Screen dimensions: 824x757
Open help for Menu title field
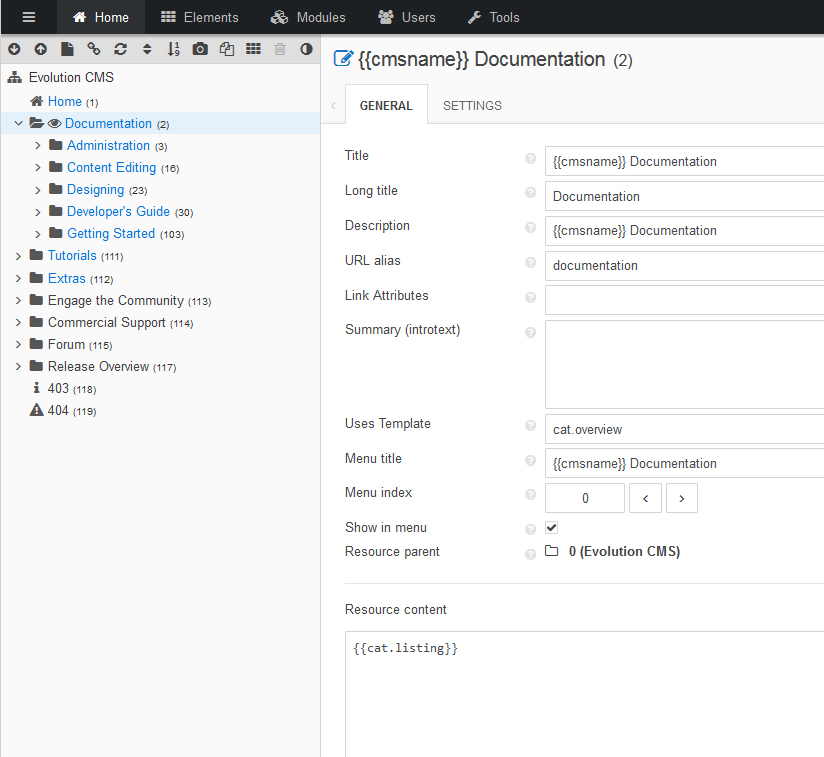[530, 461]
